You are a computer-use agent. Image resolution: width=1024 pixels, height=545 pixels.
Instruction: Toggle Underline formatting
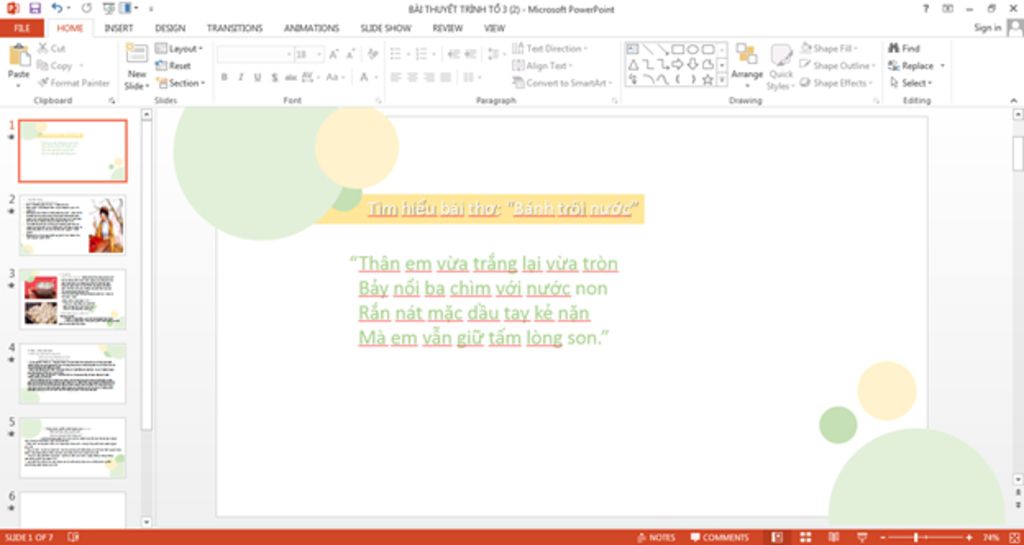257,78
